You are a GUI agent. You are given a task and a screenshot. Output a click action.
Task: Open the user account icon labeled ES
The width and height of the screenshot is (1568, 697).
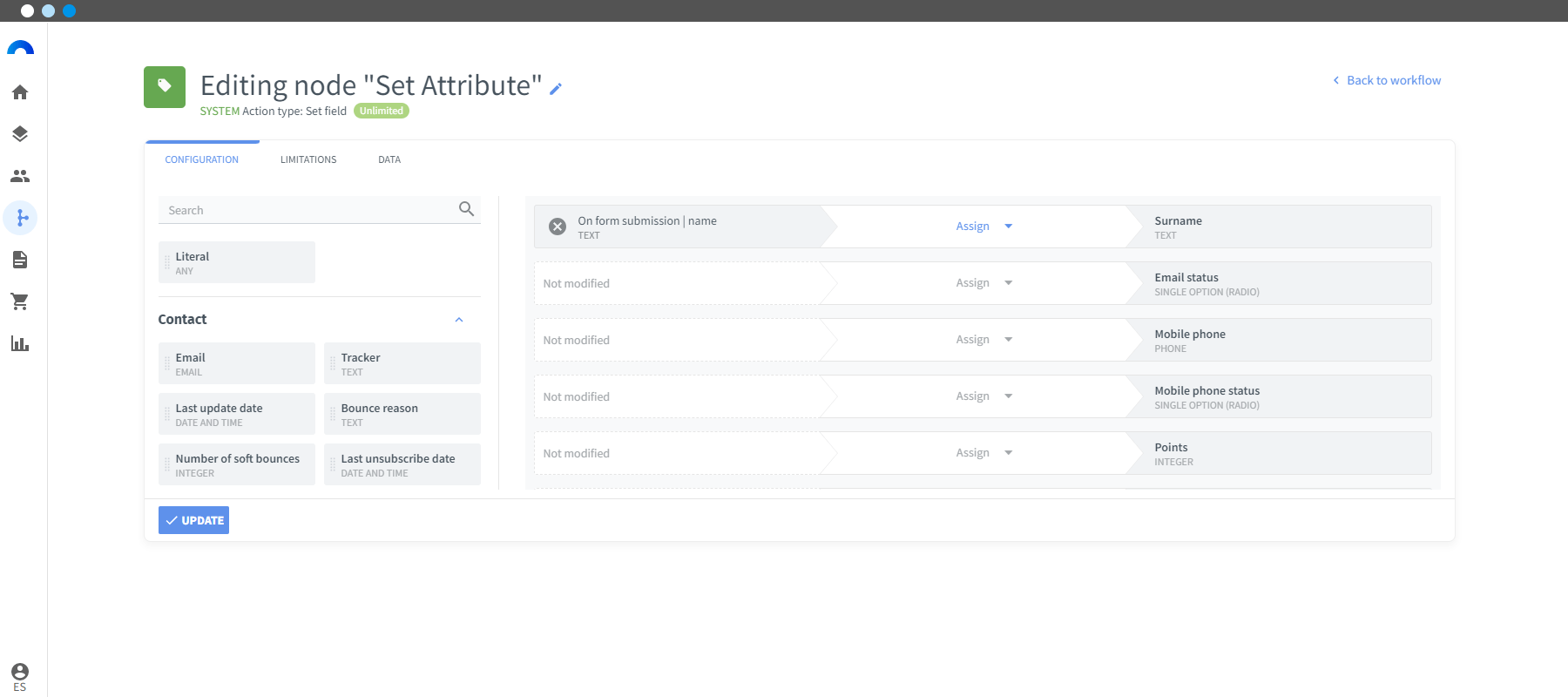click(x=20, y=677)
